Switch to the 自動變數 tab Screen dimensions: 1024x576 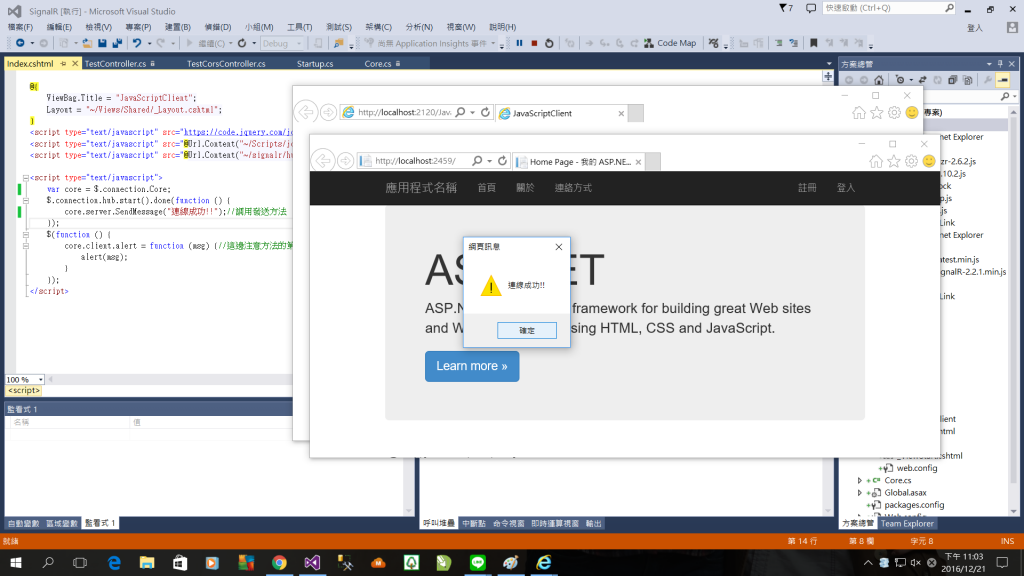pos(24,524)
